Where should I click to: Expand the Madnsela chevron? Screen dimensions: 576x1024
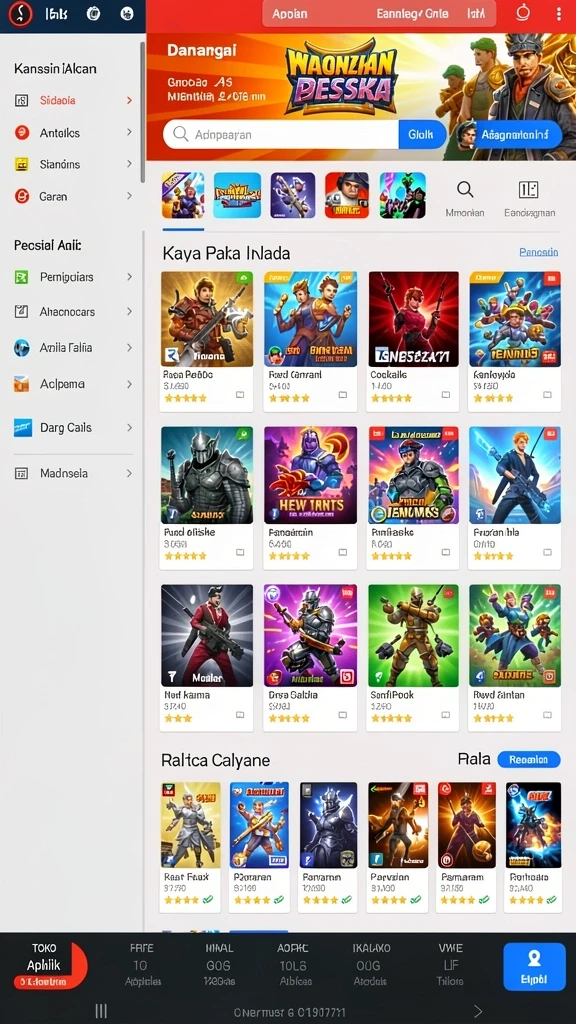129,473
